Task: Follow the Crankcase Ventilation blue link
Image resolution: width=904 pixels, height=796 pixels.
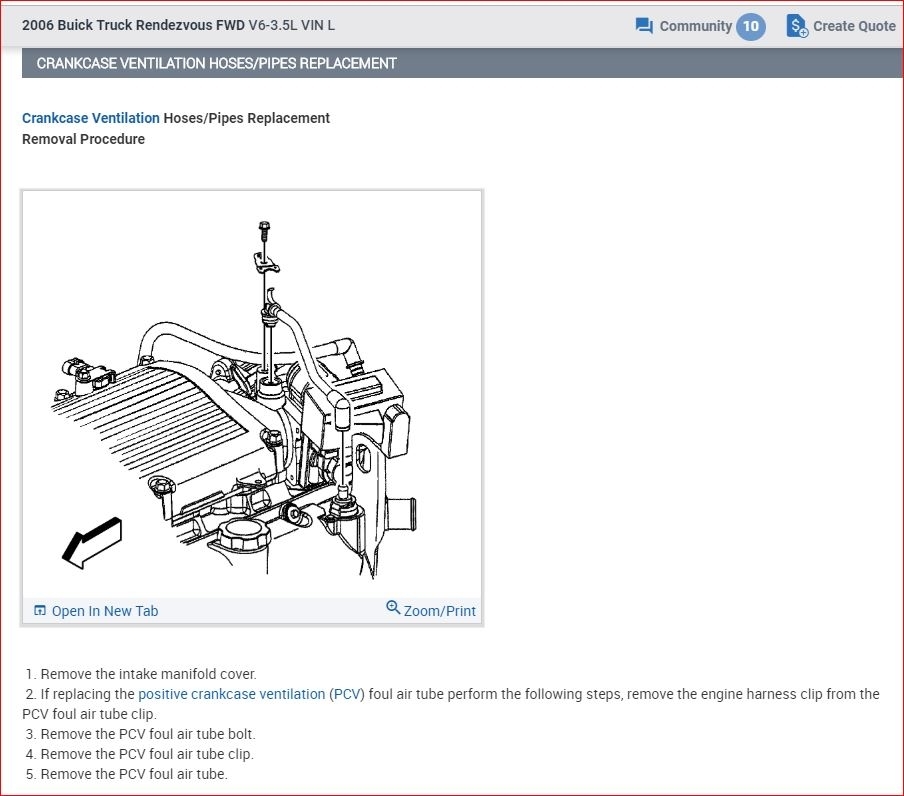Action: pyautogui.click(x=91, y=118)
